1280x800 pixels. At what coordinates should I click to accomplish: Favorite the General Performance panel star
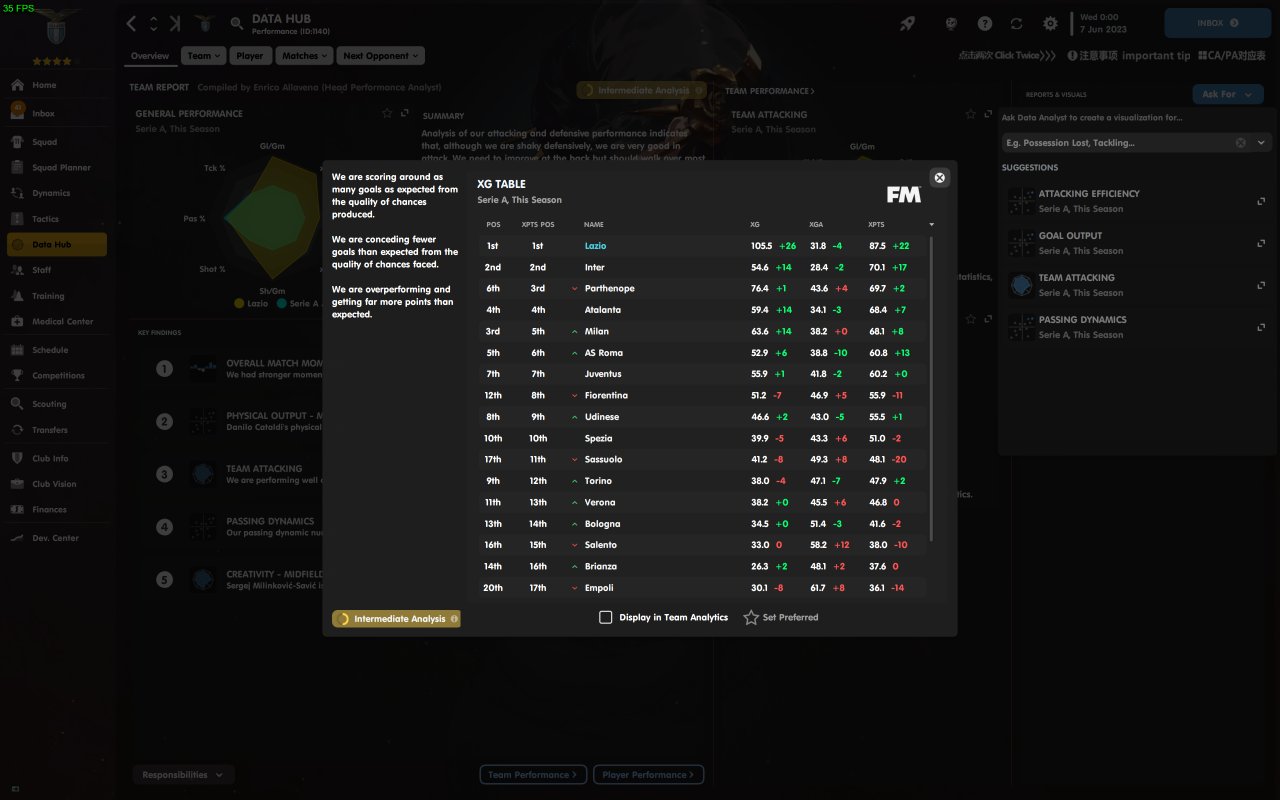click(x=387, y=113)
